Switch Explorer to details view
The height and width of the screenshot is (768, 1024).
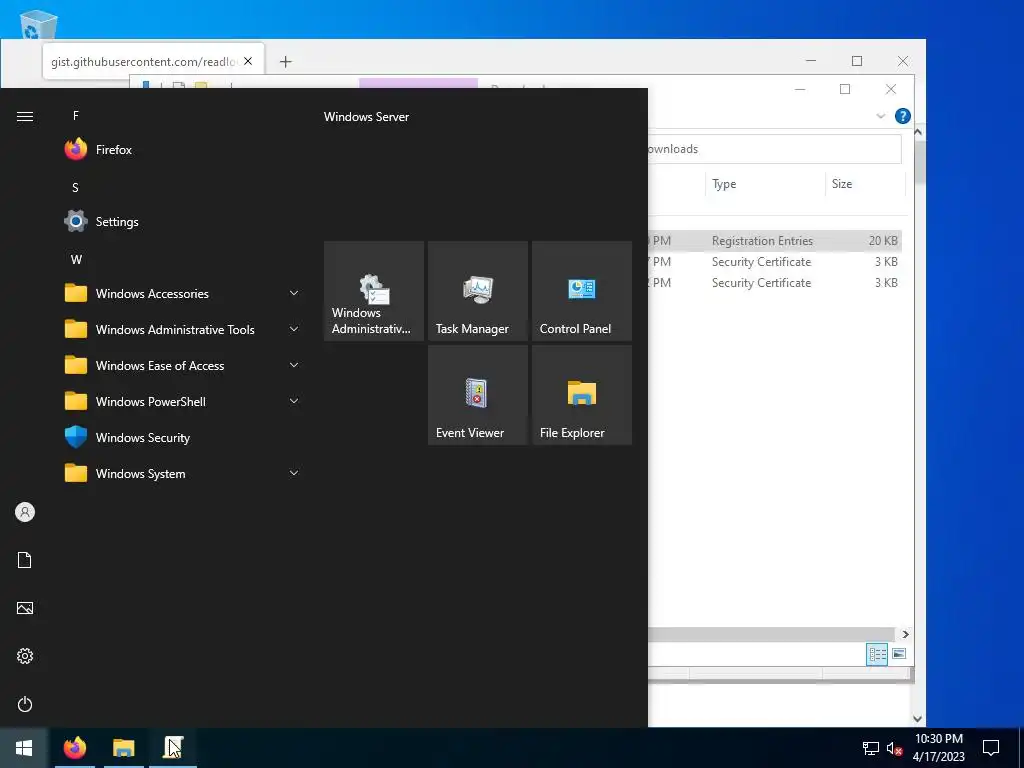877,654
